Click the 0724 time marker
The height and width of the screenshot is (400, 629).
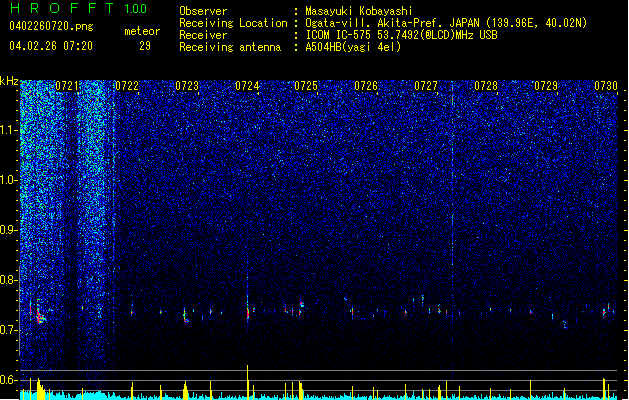pyautogui.click(x=247, y=86)
